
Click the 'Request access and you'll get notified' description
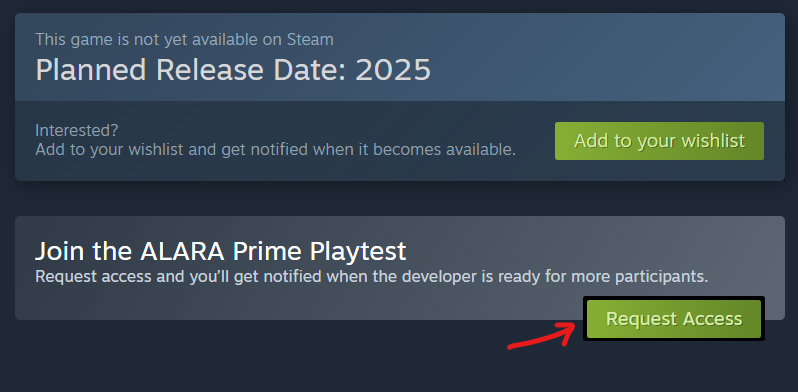[x=372, y=277]
